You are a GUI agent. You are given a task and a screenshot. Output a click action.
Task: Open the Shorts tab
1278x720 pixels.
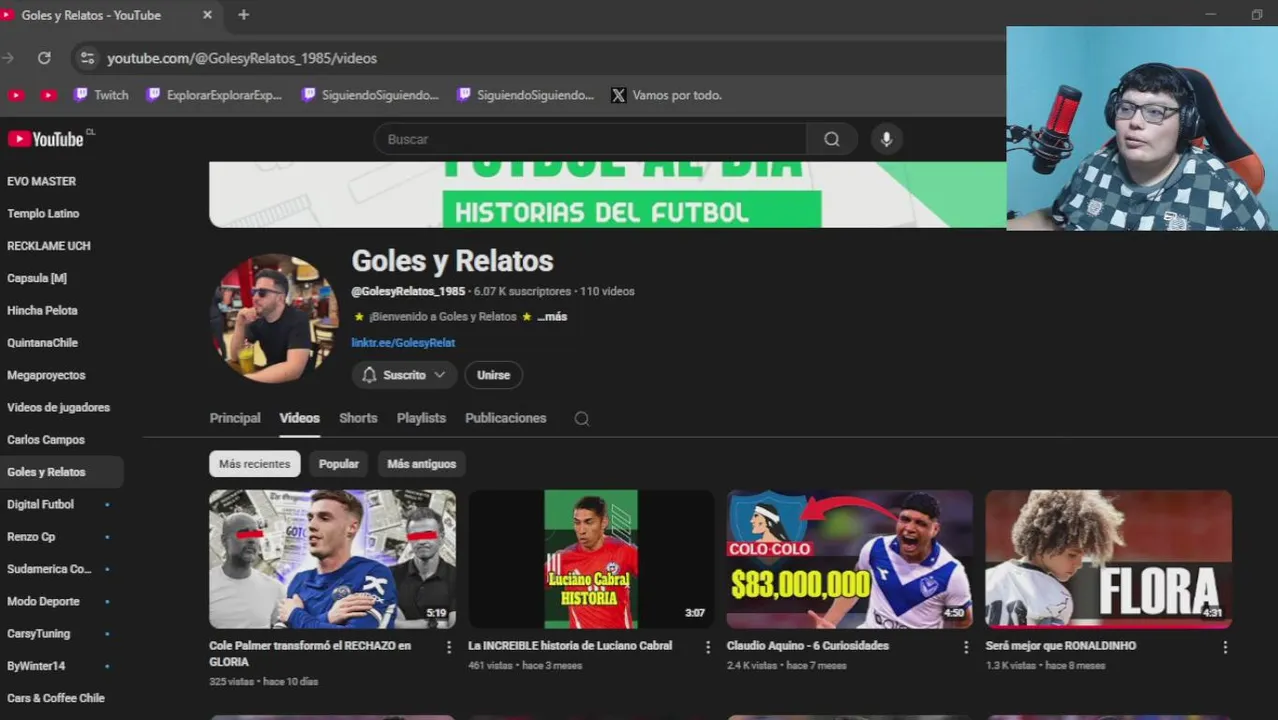358,418
